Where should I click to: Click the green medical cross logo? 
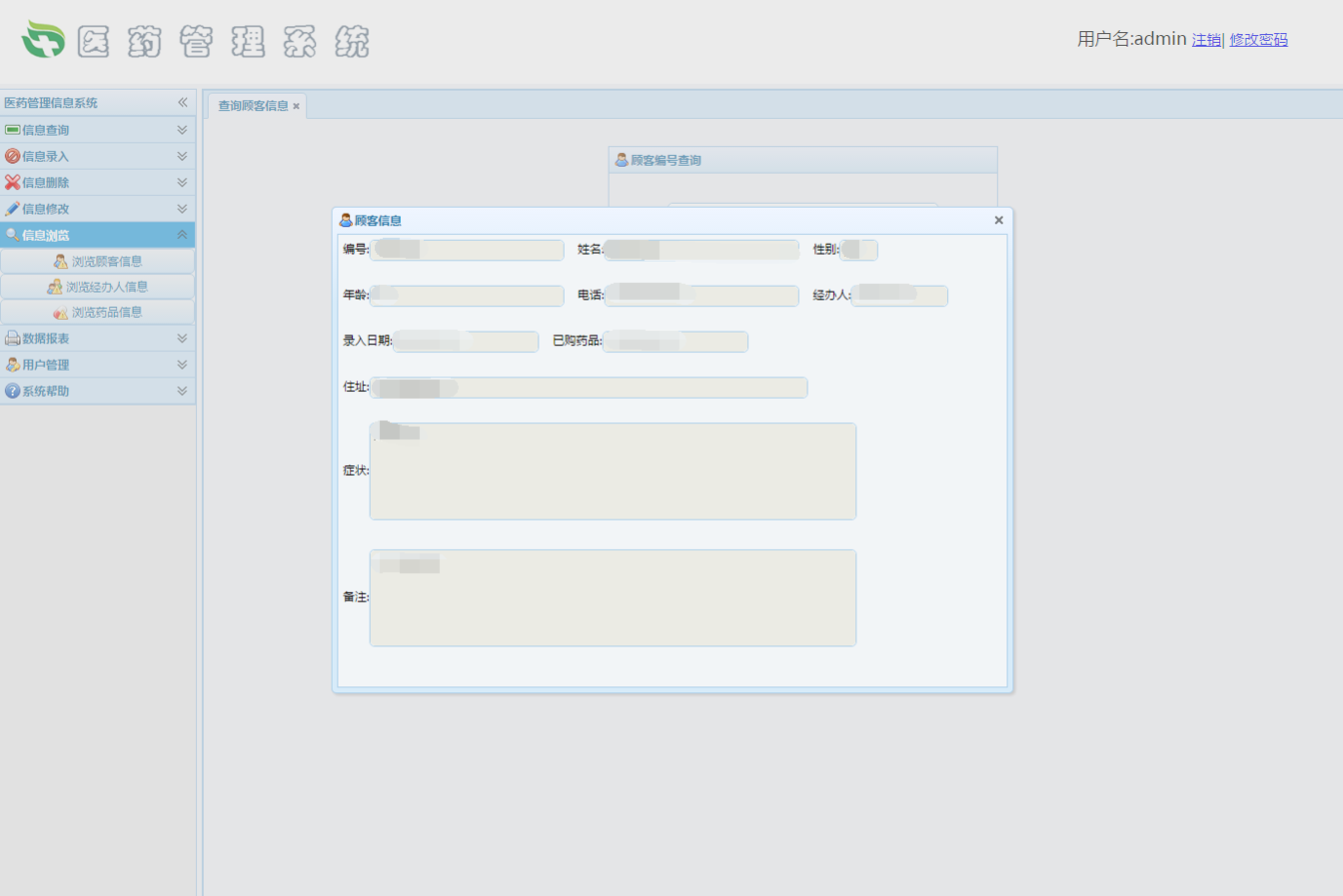[x=44, y=40]
